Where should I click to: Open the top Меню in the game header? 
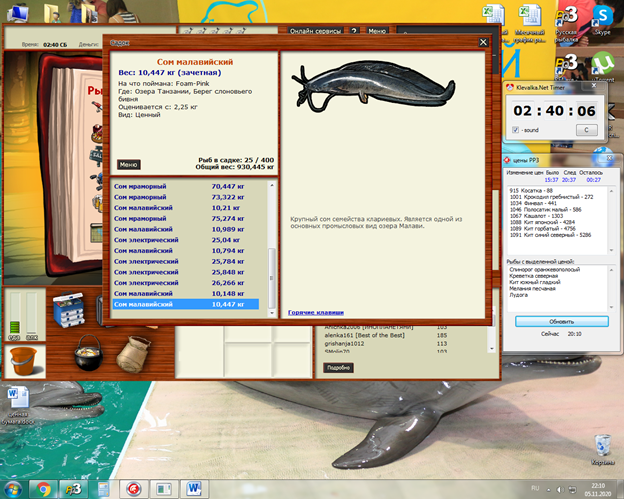click(377, 31)
